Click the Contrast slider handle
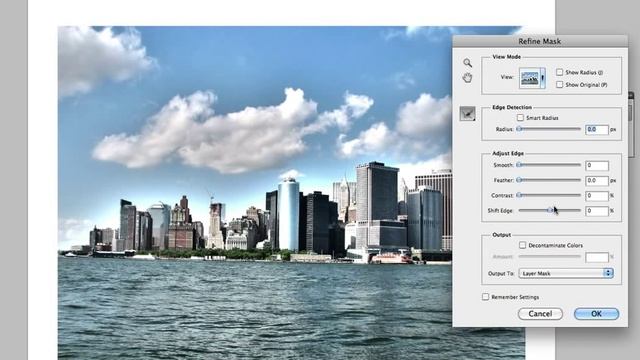The width and height of the screenshot is (640, 360). (x=519, y=195)
